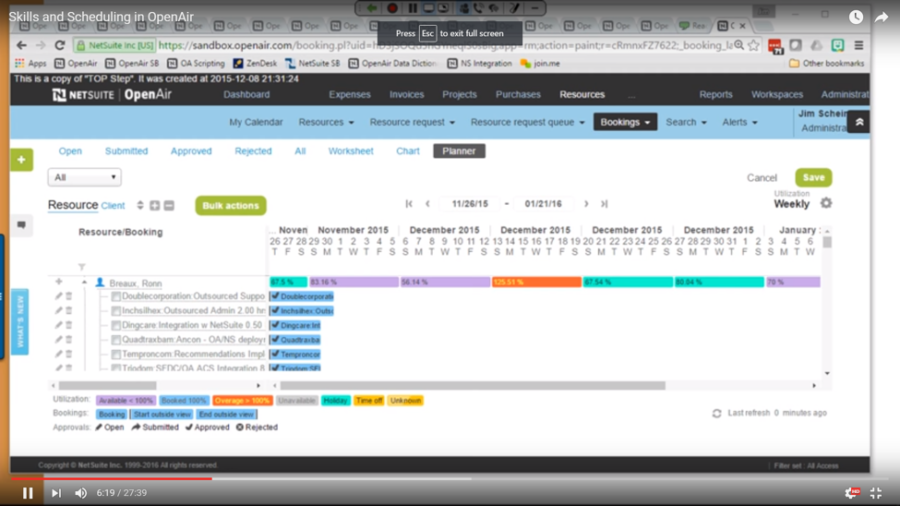The height and width of the screenshot is (506, 900).
Task: Click the green plus create button
Action: point(21,159)
